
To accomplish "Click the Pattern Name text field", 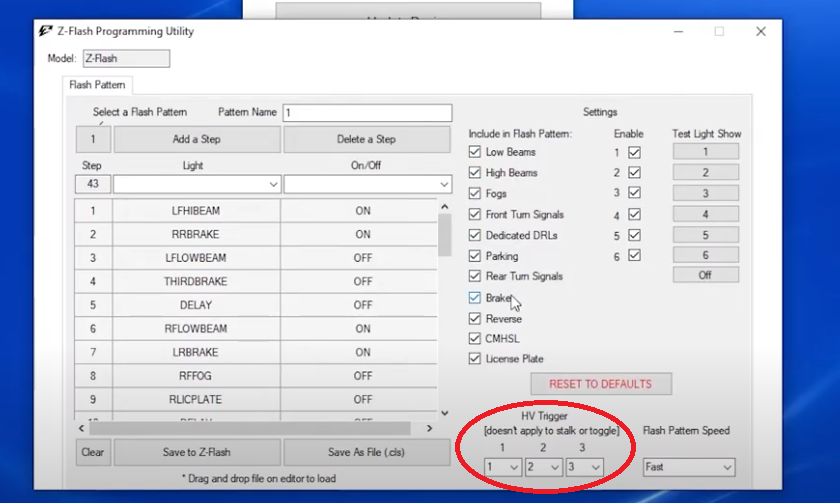I will 368,113.
